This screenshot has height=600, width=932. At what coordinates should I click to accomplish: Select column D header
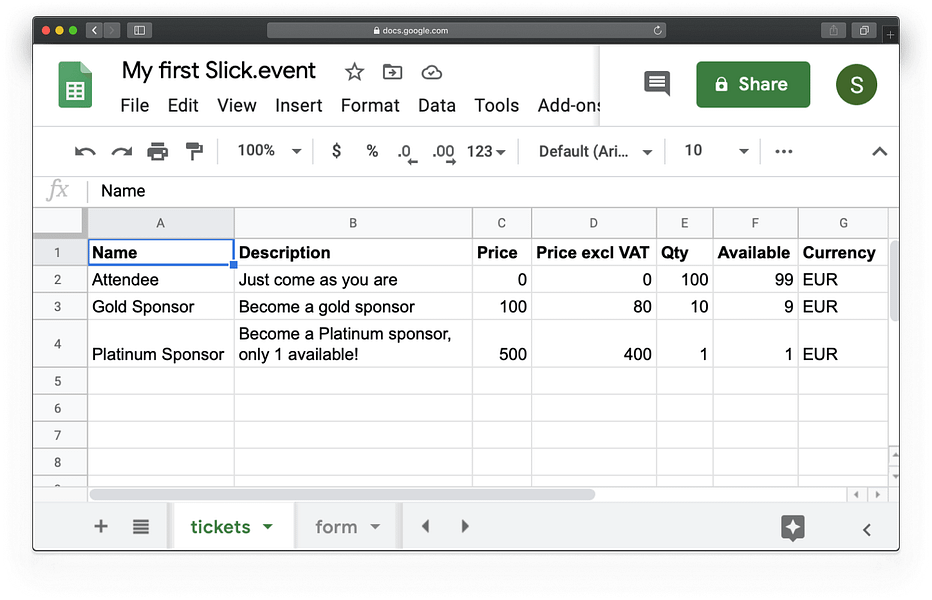pyautogui.click(x=593, y=223)
